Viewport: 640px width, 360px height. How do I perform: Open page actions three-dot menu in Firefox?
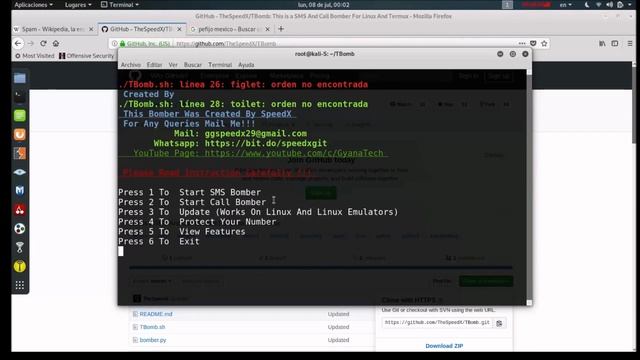tap(522, 43)
